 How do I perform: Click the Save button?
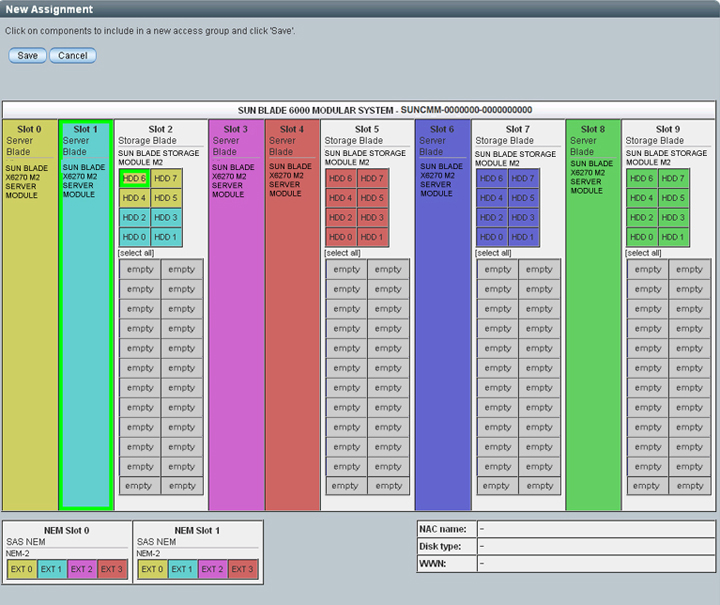pyautogui.click(x=28, y=56)
